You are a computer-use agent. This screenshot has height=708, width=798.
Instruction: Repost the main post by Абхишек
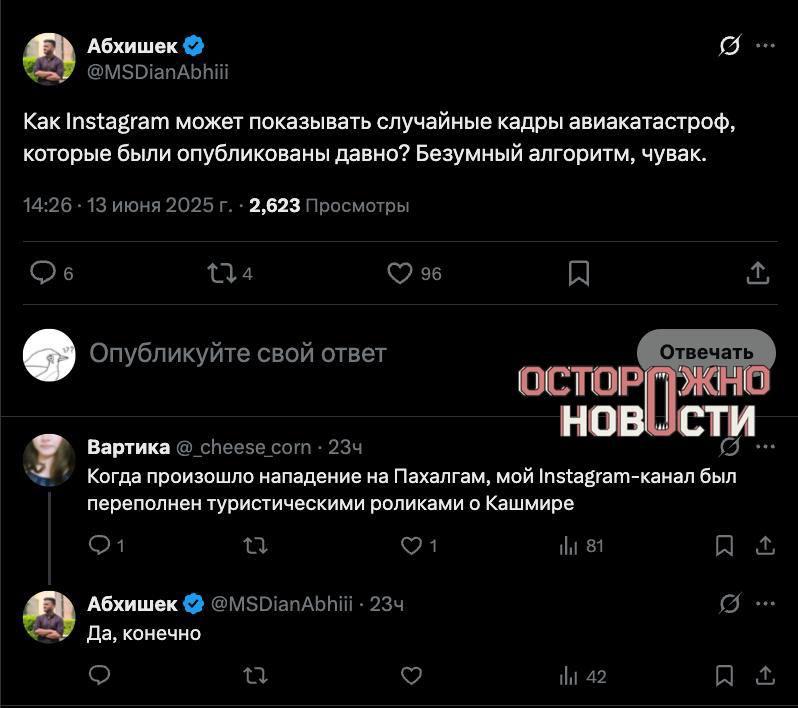pos(215,273)
